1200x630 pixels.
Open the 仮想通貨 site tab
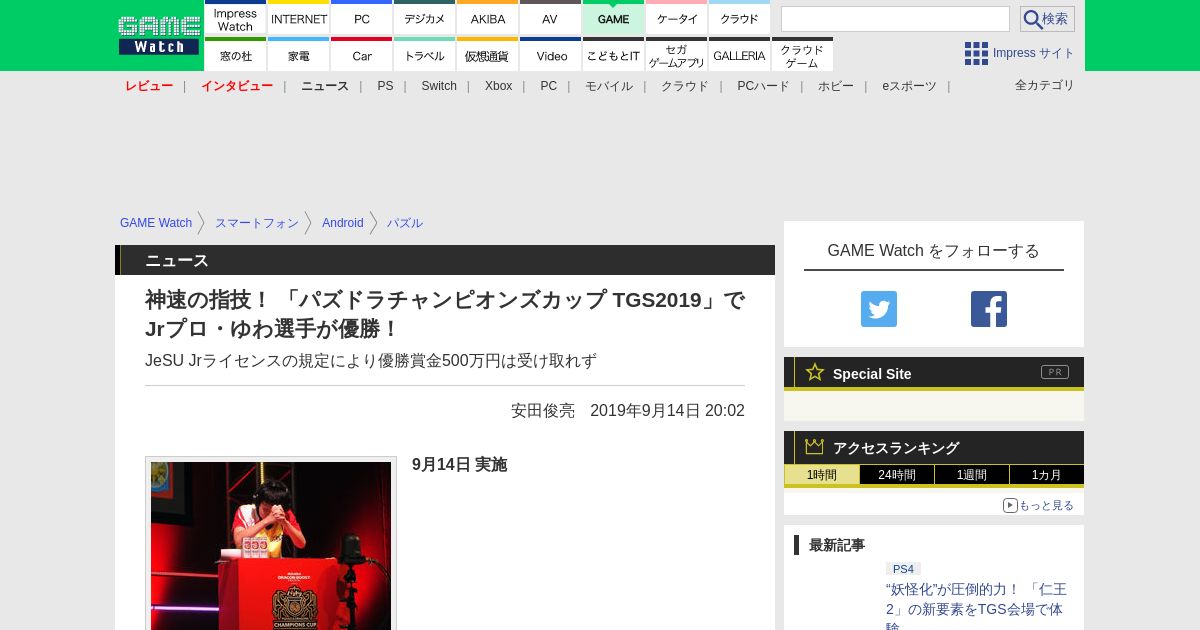pos(488,55)
